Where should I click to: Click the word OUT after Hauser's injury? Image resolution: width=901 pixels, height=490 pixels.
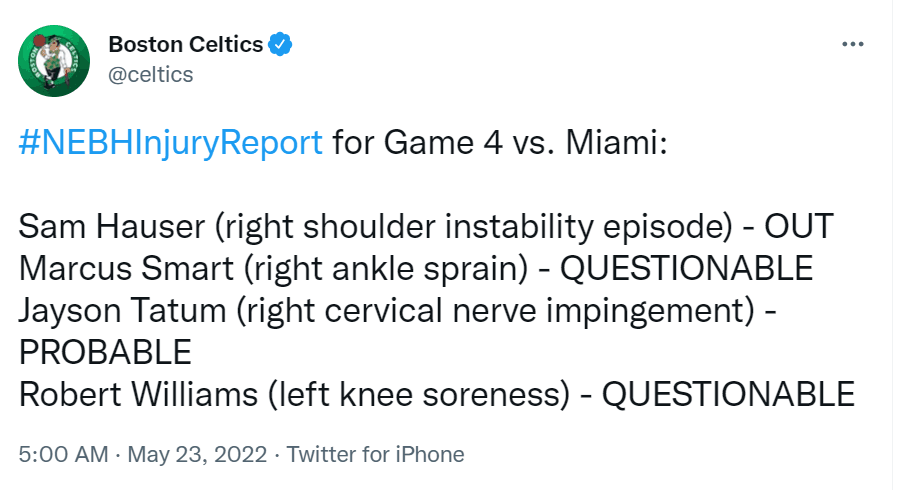pos(799,226)
